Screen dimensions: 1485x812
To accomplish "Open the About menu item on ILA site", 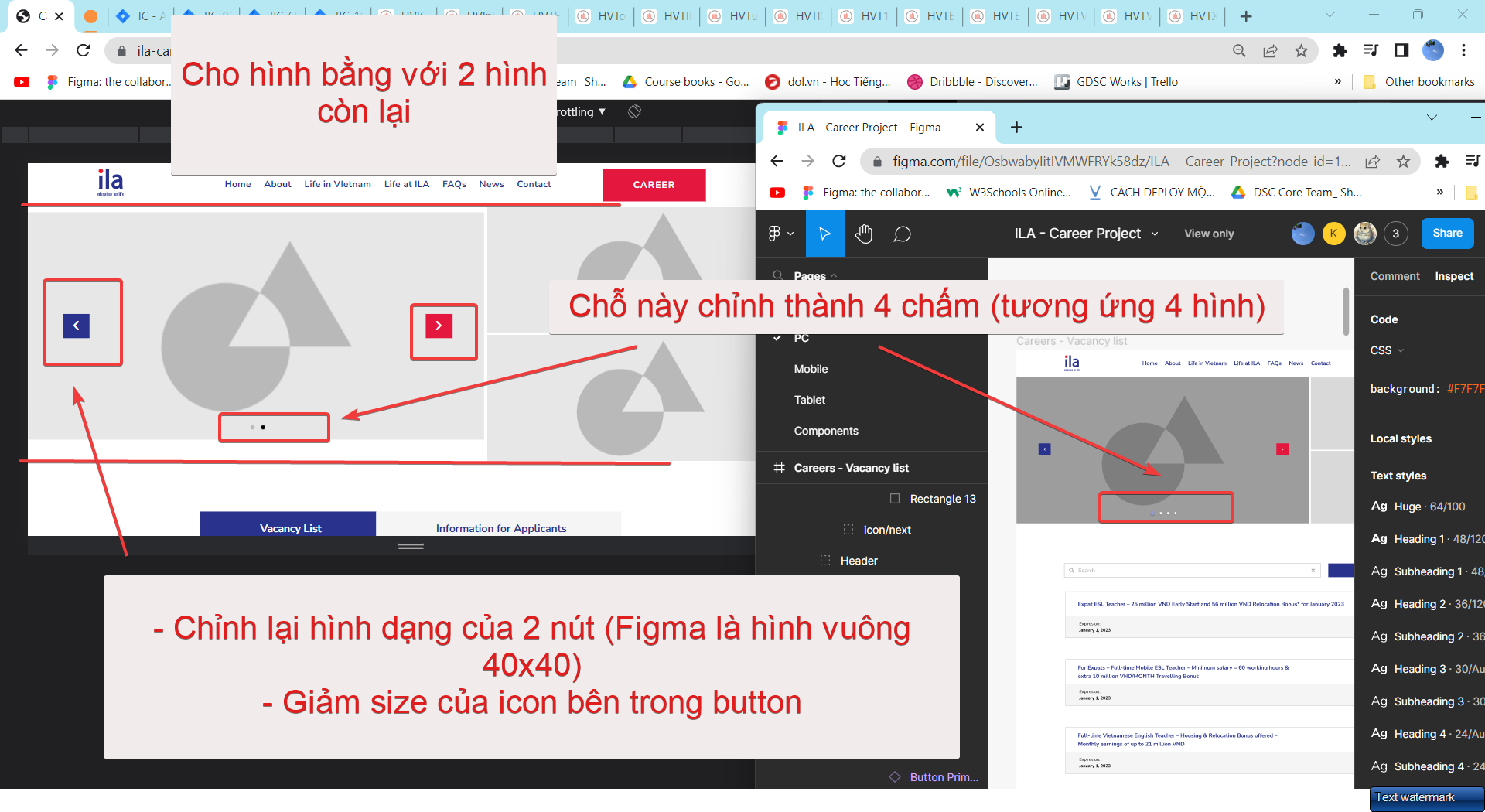I will click(x=278, y=184).
